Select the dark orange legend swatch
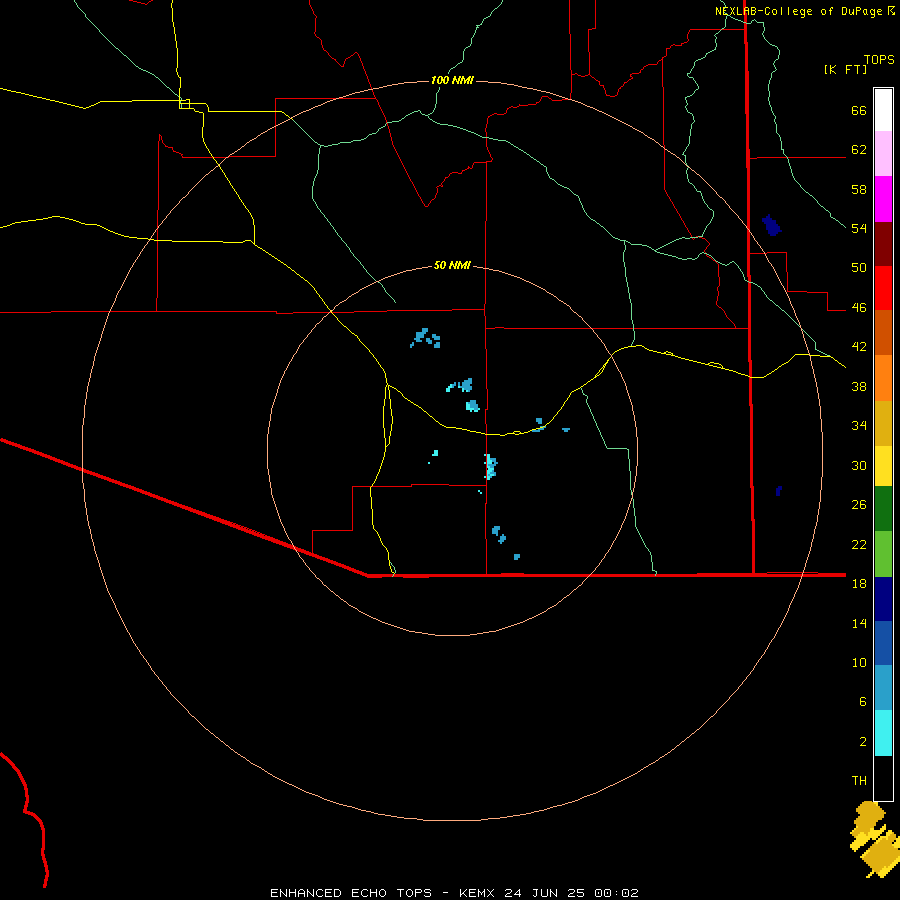Image resolution: width=900 pixels, height=900 pixels. [883, 332]
